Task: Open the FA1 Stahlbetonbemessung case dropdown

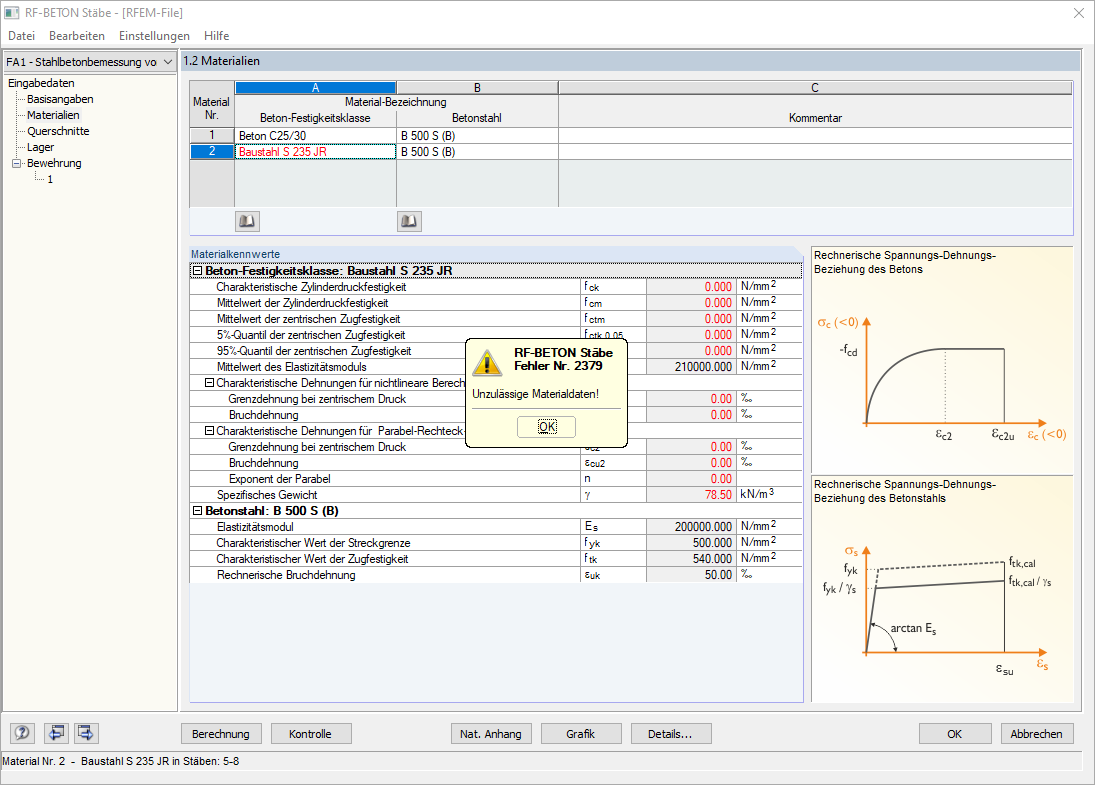Action: click(89, 62)
